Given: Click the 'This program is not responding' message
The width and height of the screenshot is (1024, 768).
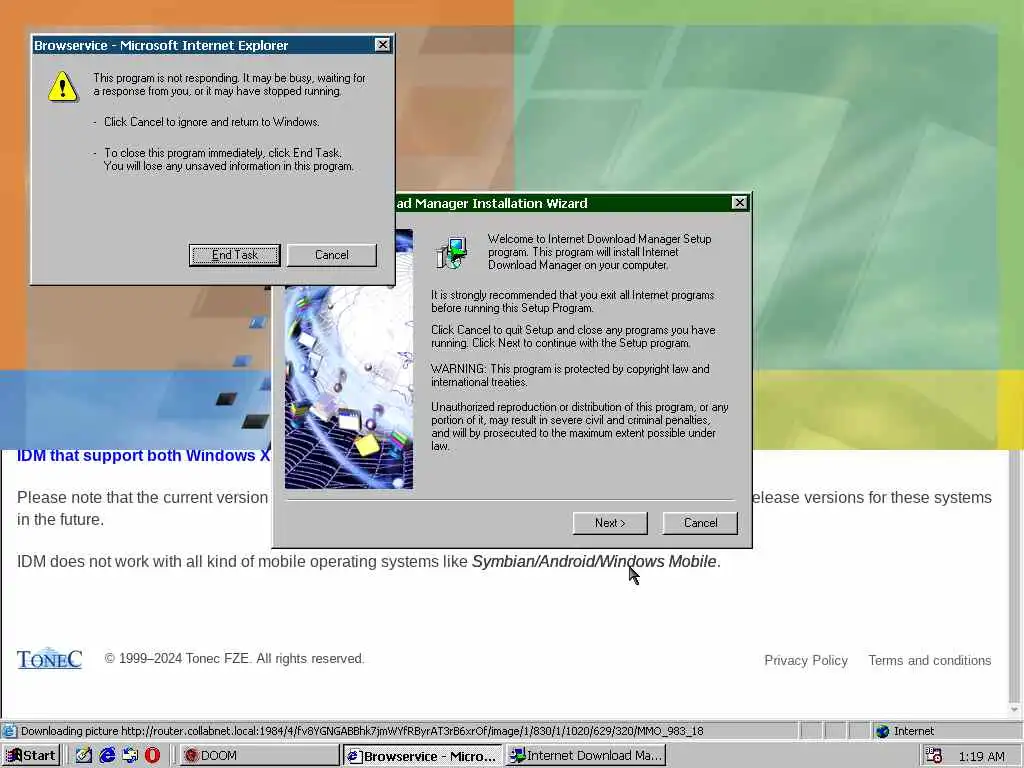Looking at the screenshot, I should pos(229,84).
